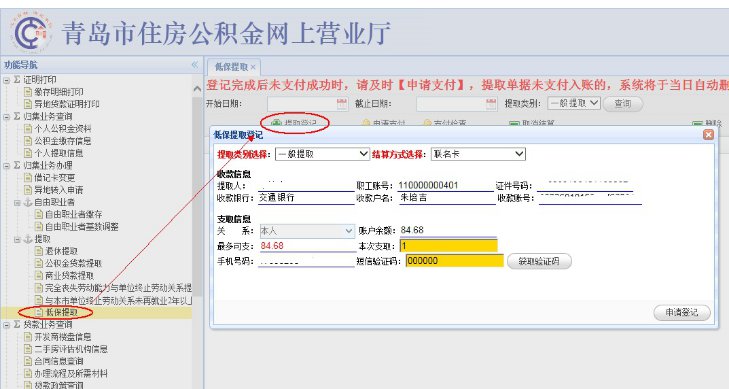This screenshot has width=729, height=389.
Task: Open the calendar picker for 截止日期
Action: [491, 104]
